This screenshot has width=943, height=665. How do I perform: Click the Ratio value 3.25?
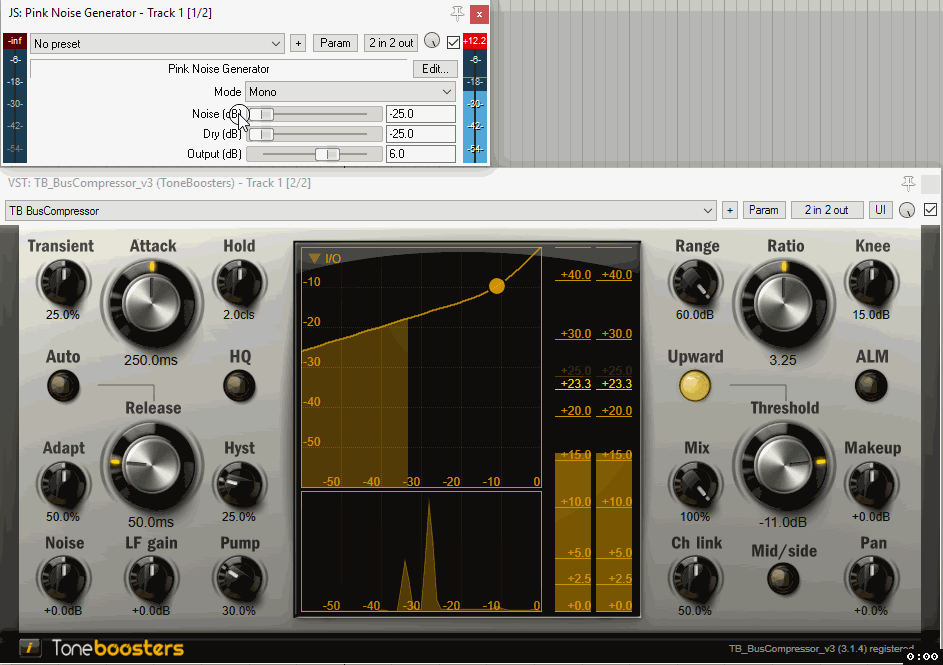[782, 360]
